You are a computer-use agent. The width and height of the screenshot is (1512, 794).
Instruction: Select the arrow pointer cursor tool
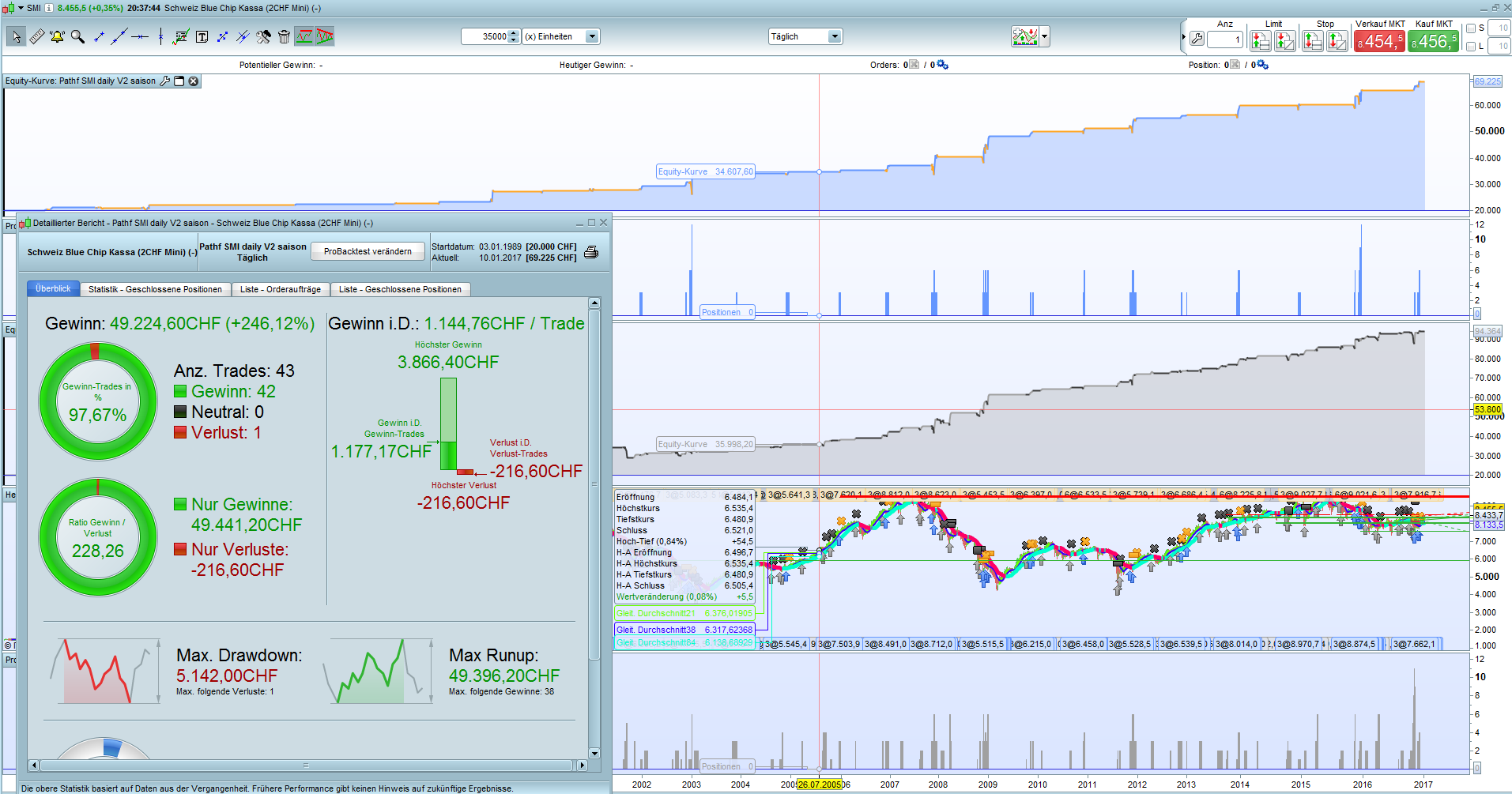point(16,36)
